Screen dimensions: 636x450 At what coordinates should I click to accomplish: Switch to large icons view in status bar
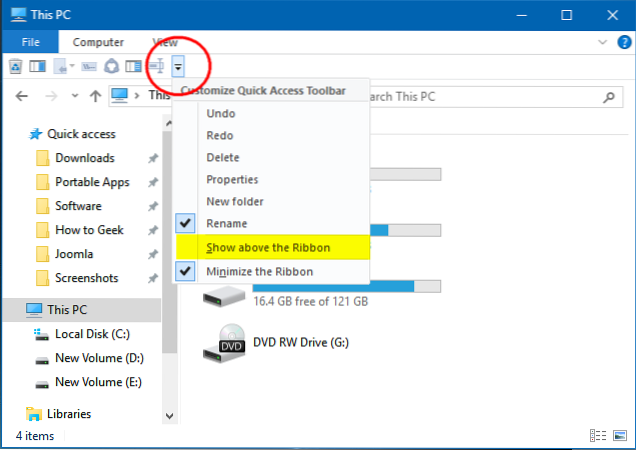(619, 436)
